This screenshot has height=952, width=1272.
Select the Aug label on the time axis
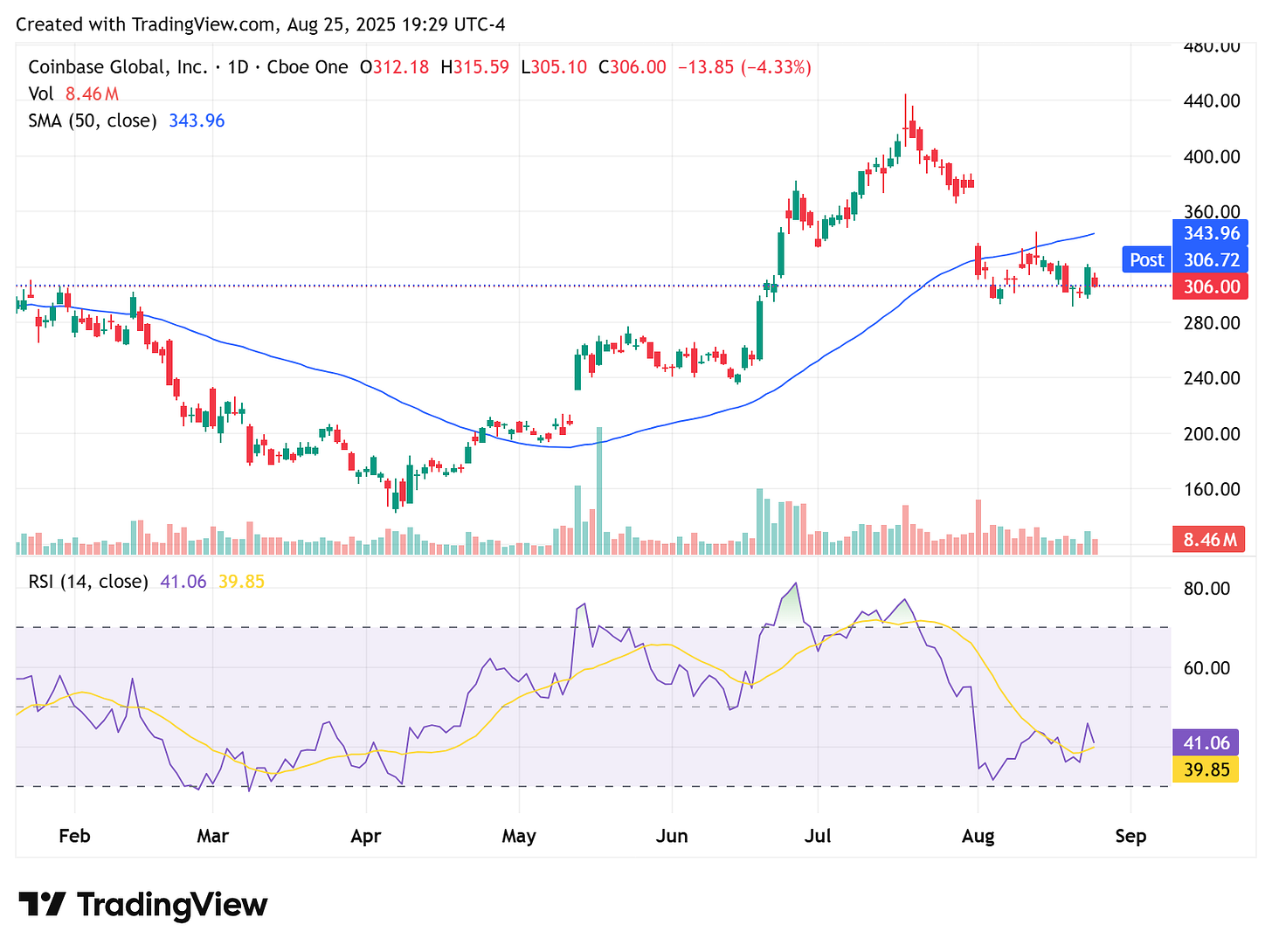978,836
